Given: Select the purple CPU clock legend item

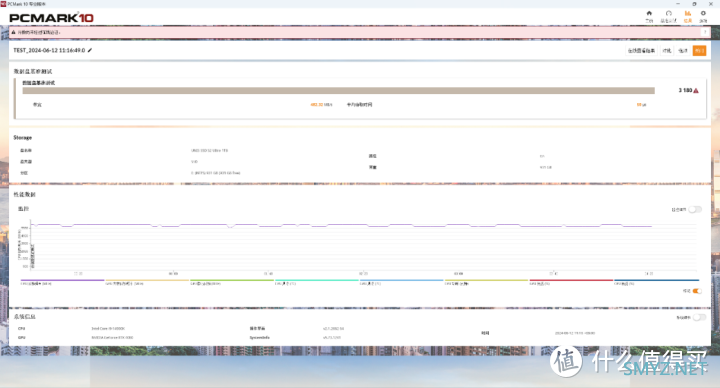Looking at the screenshot, I should [x=62, y=282].
